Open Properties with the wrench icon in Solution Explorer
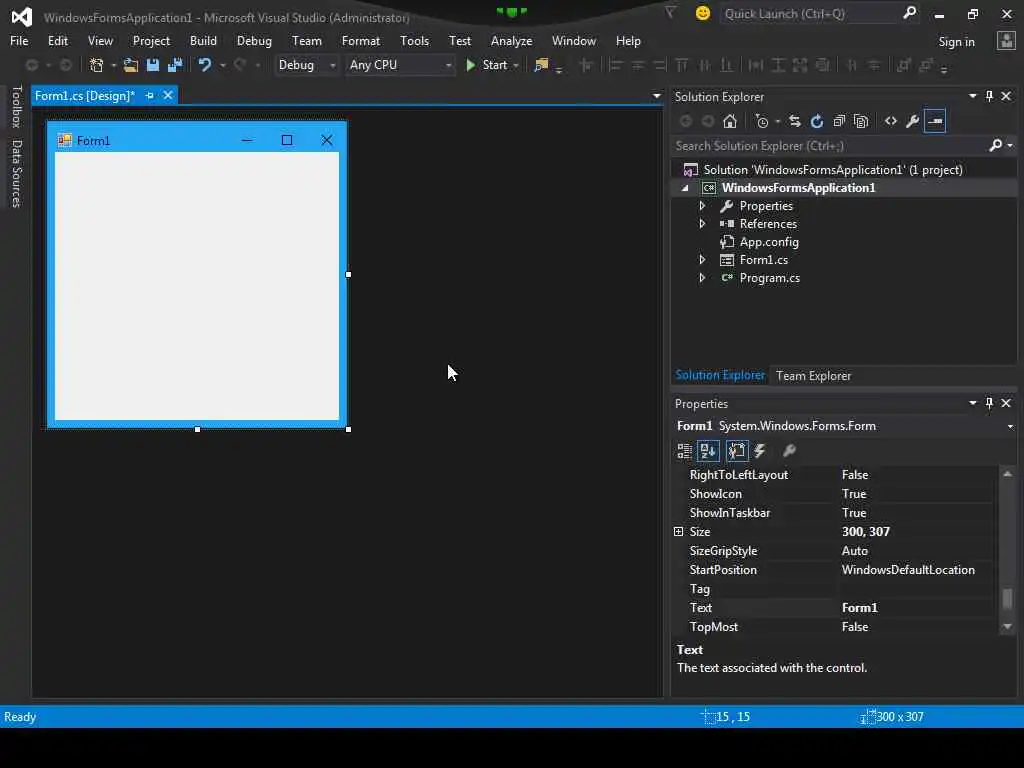Screen dimensions: 1024x768 pyautogui.click(x=913, y=121)
